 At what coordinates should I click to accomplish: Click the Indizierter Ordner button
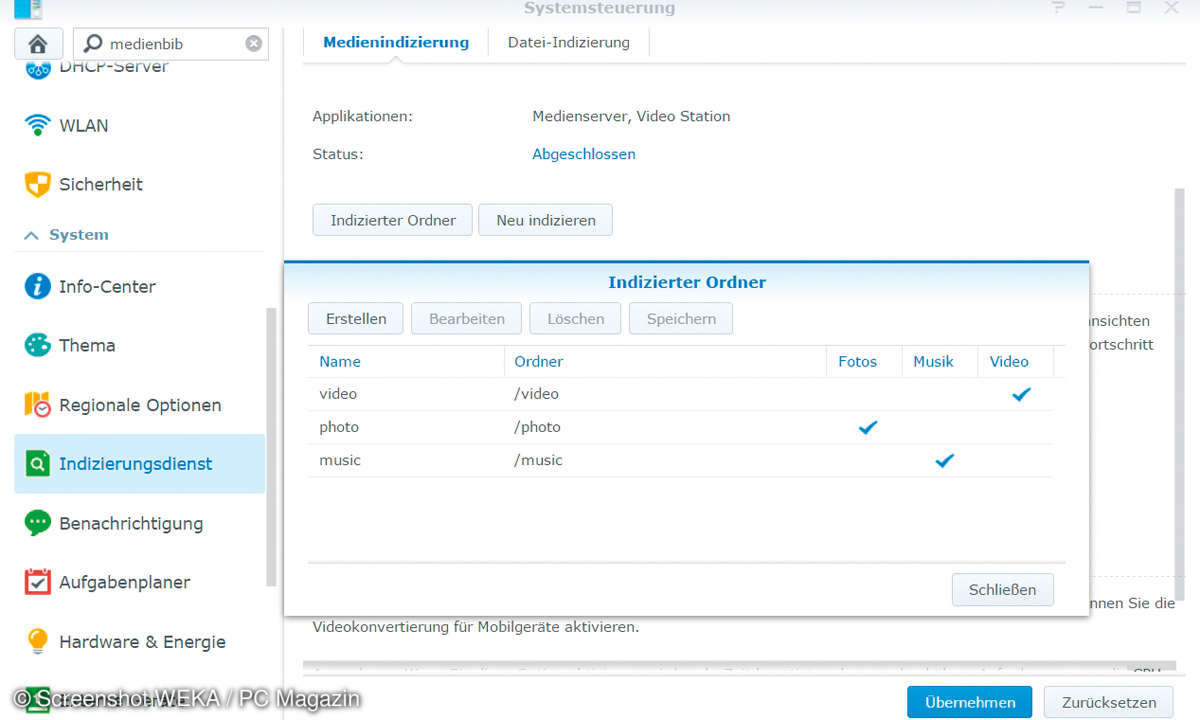(393, 220)
